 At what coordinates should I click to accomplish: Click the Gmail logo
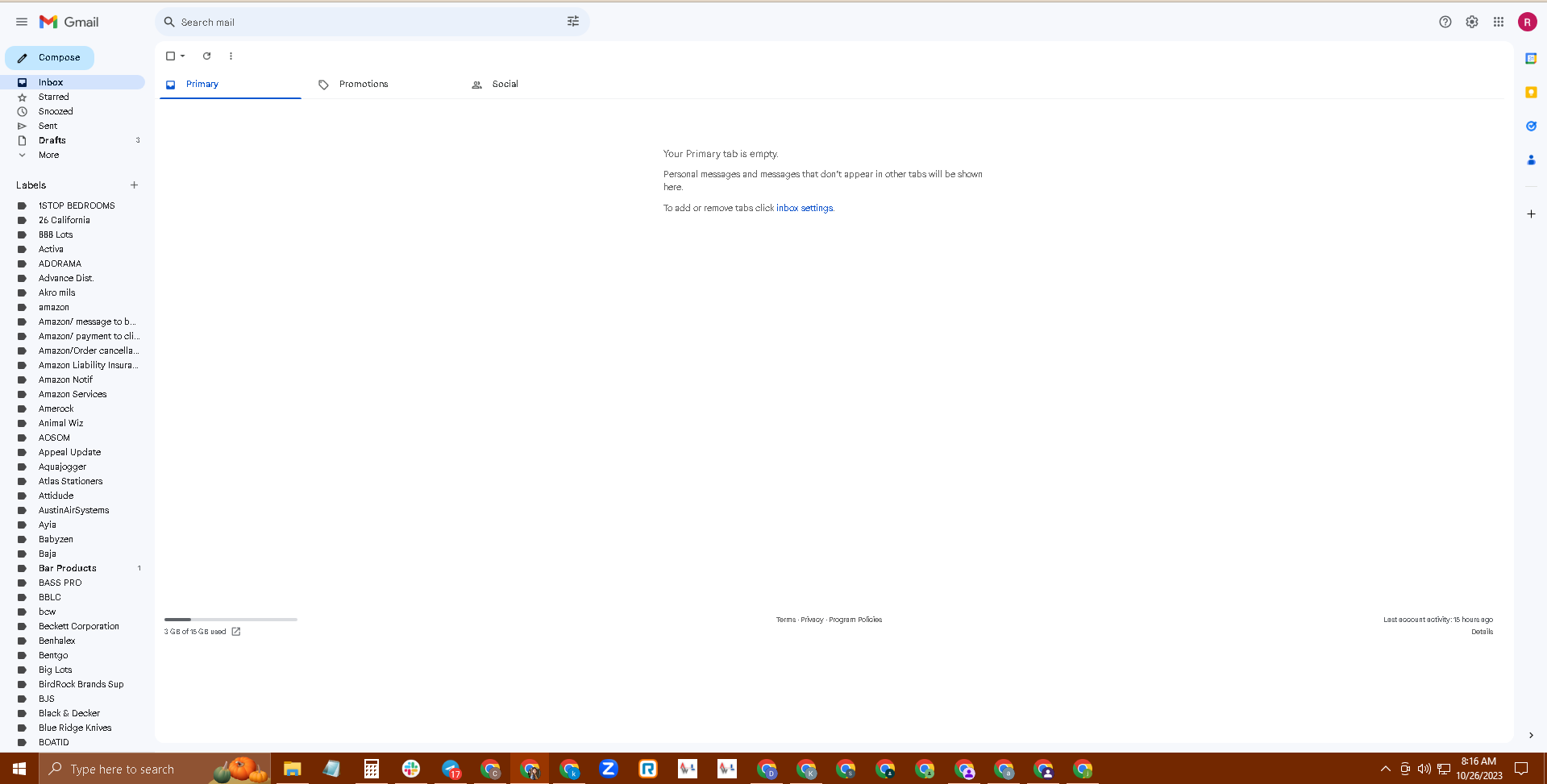69,22
